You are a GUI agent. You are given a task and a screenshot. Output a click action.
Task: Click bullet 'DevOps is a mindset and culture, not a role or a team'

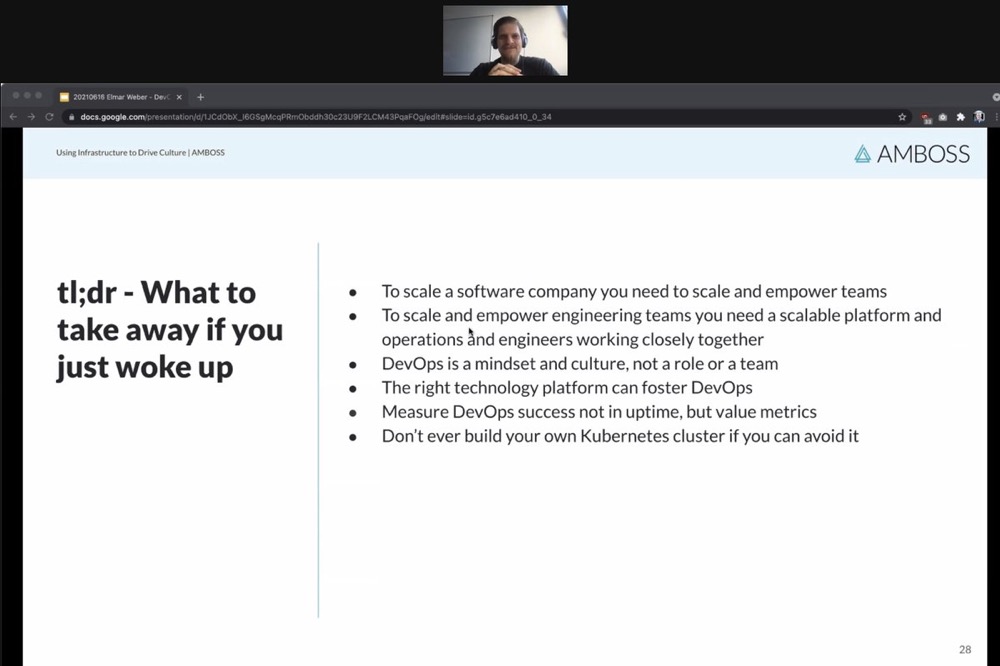580,364
